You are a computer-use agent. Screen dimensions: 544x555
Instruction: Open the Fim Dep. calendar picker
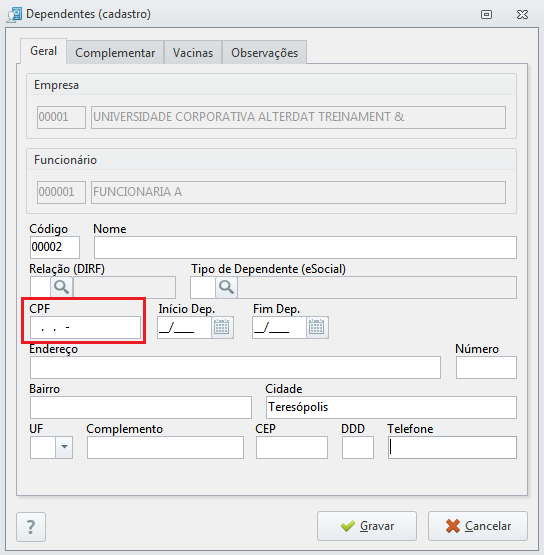pos(317,327)
